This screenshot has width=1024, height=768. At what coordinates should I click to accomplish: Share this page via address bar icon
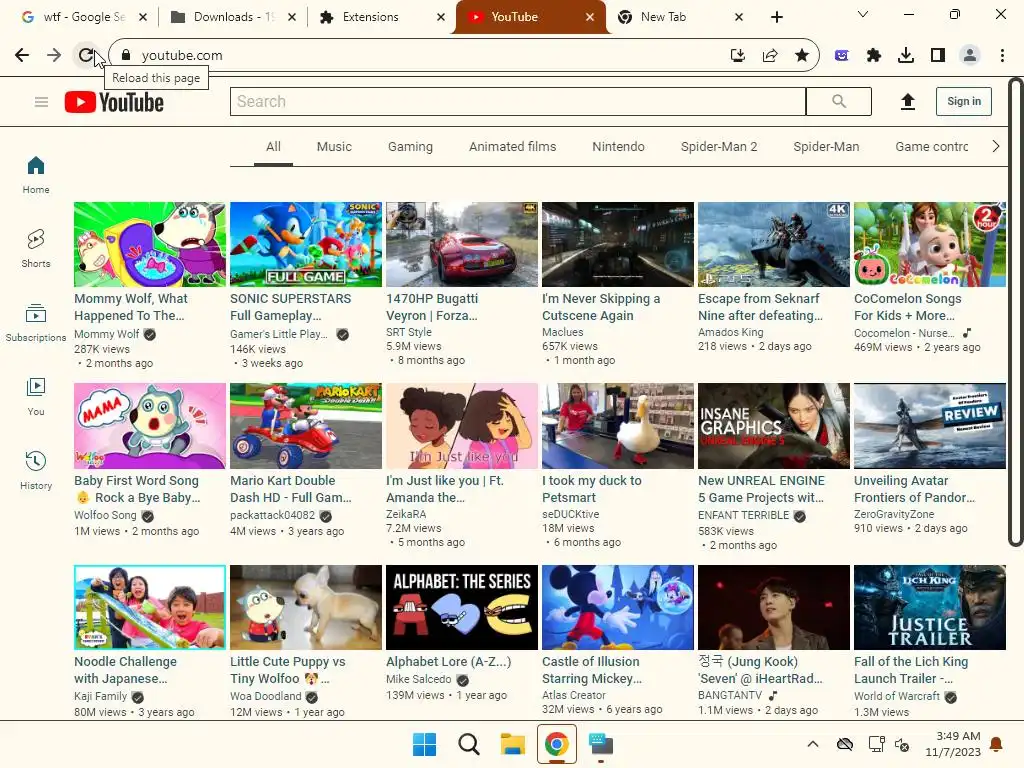[x=770, y=56]
